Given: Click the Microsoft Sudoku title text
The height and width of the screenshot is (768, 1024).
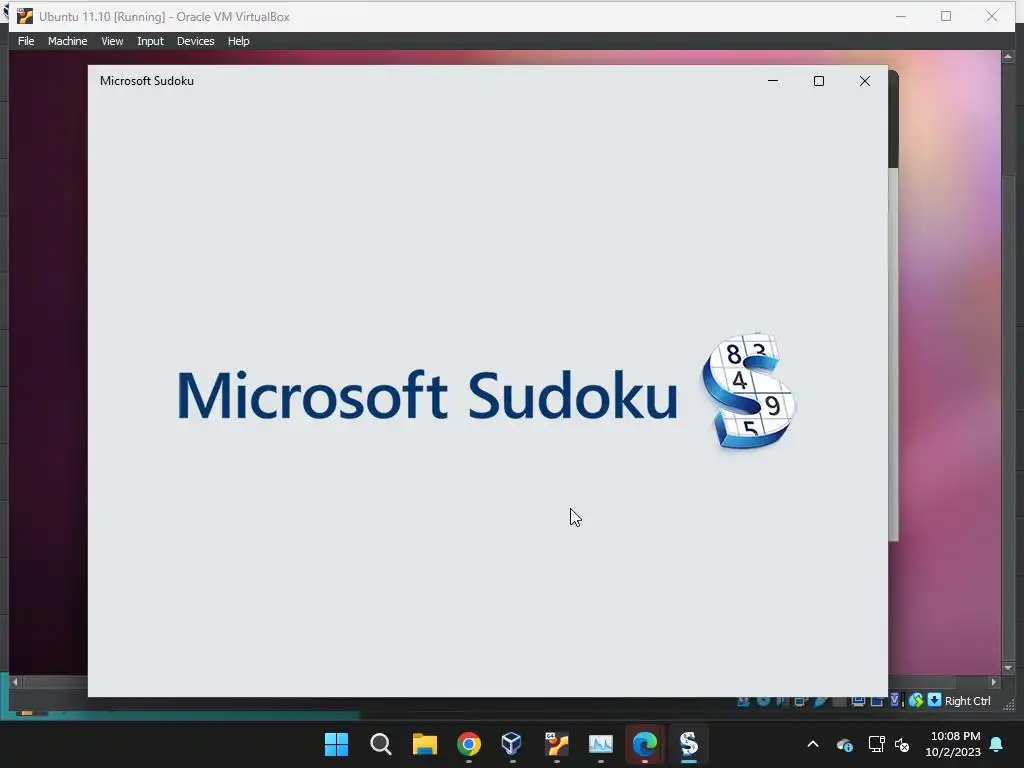Looking at the screenshot, I should [x=147, y=81].
